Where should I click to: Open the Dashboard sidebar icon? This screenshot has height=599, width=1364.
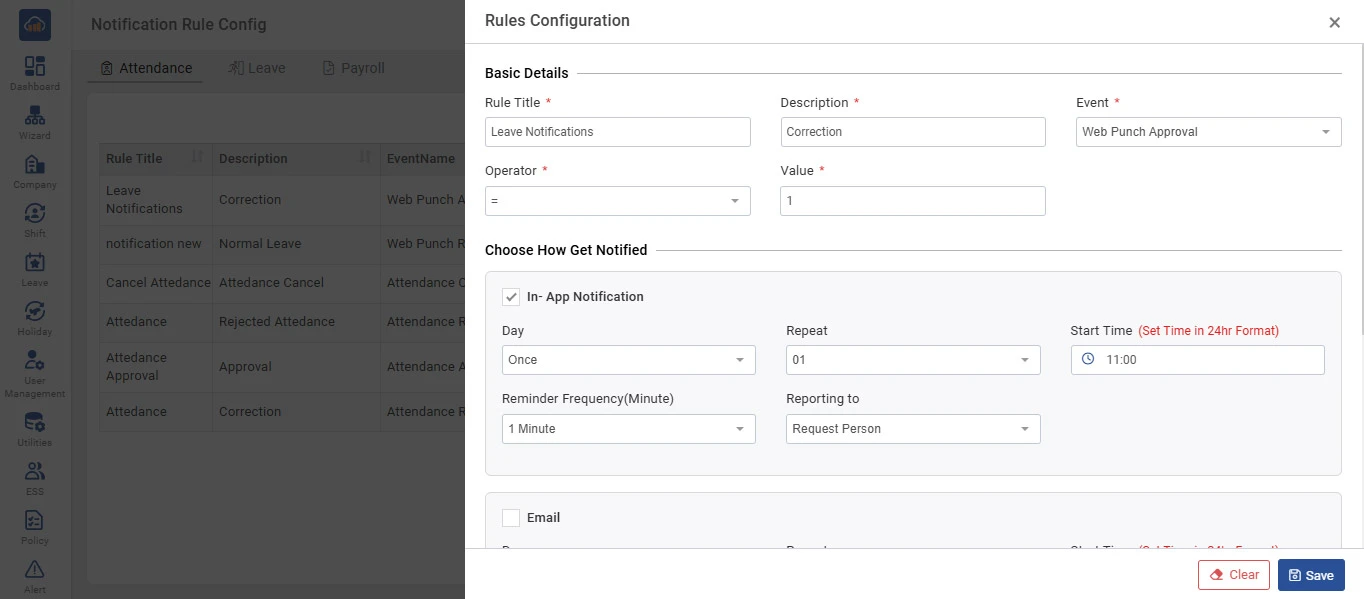click(x=35, y=67)
